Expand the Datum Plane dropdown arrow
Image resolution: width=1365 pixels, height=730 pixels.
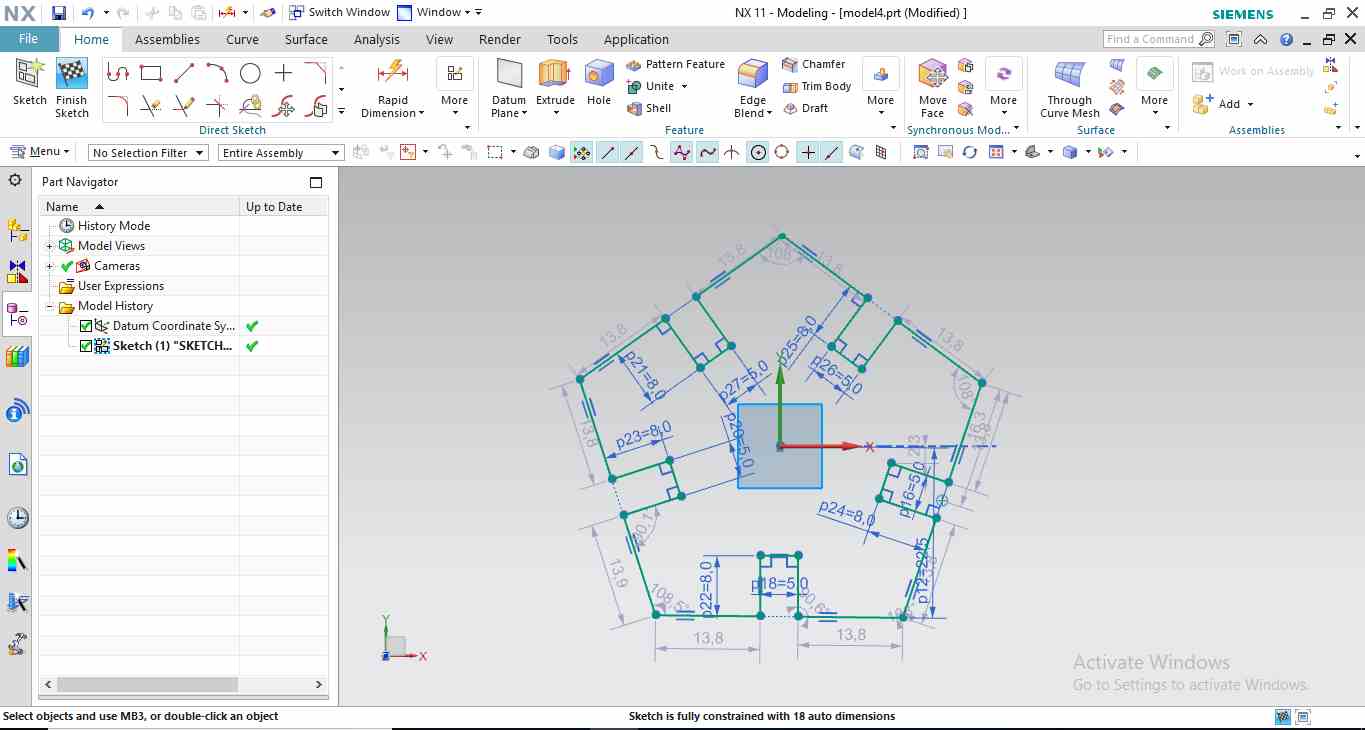[x=527, y=113]
